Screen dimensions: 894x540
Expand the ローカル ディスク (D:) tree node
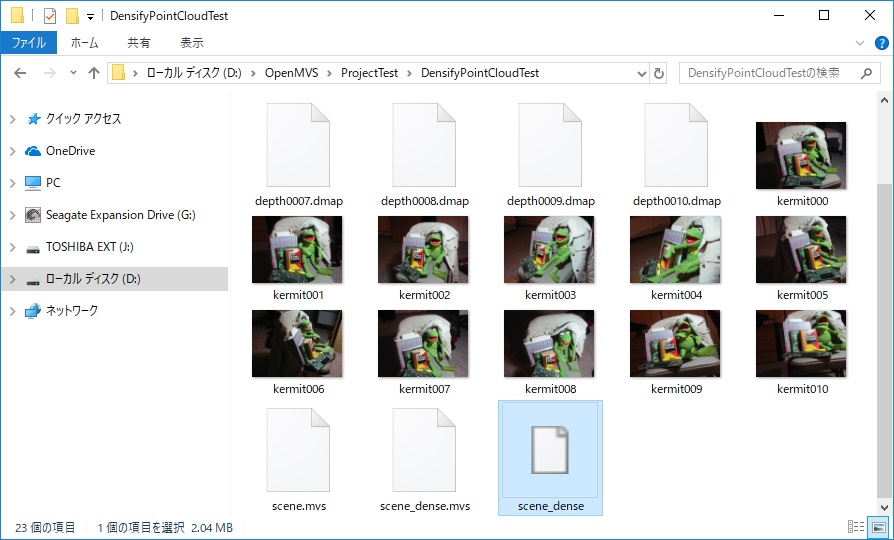coord(13,279)
